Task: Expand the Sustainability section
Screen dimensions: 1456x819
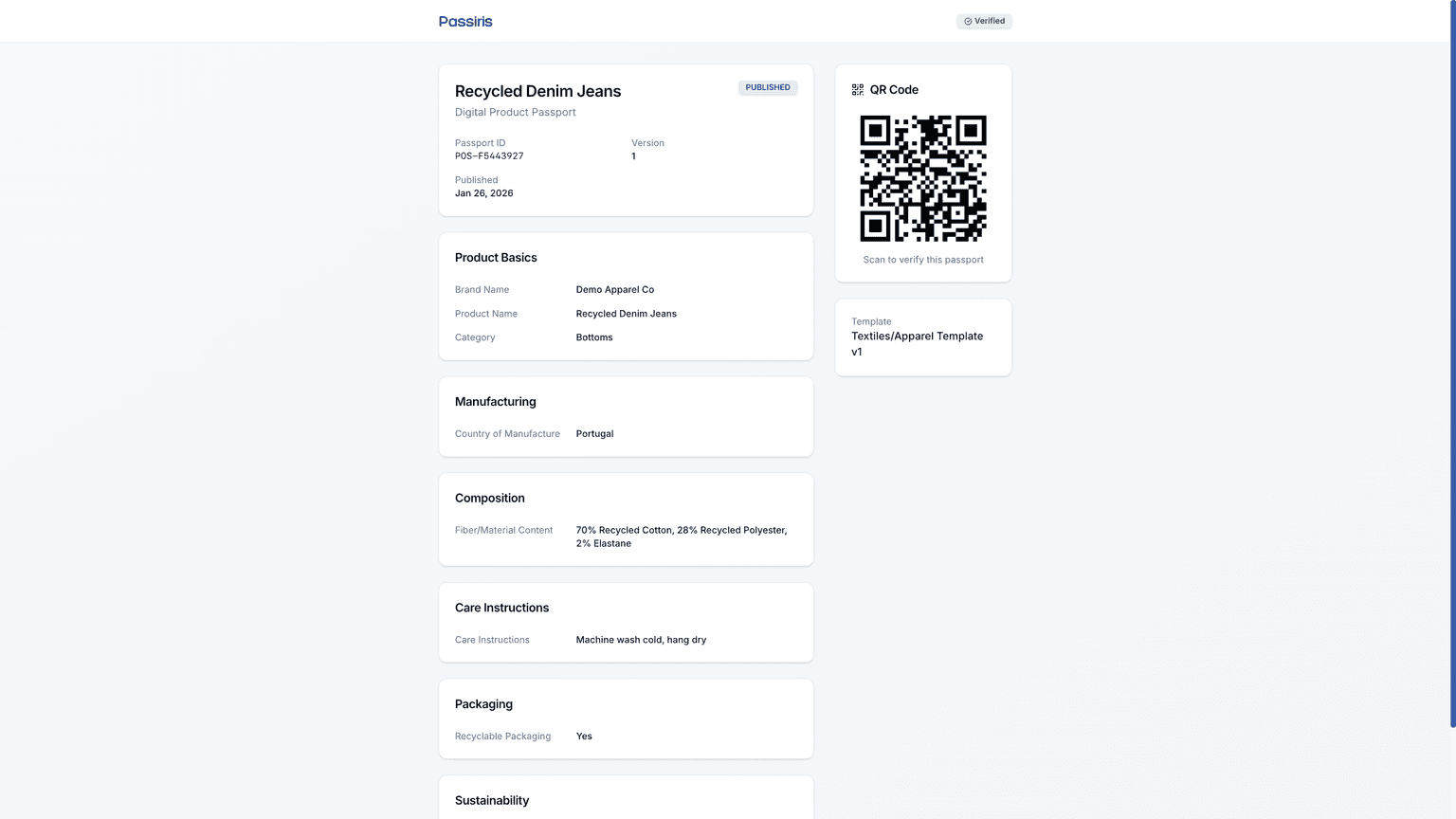Action: 492,800
